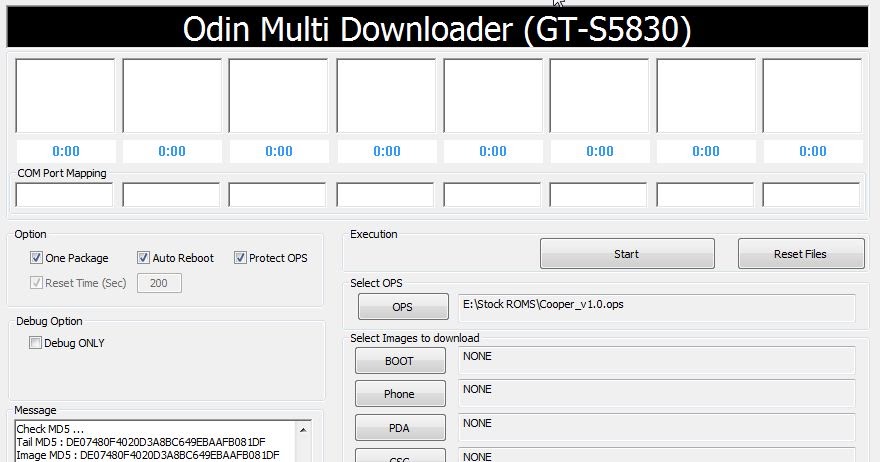Click the Image MD5 line in the Message log
The width and height of the screenshot is (880, 462).
coord(148,455)
